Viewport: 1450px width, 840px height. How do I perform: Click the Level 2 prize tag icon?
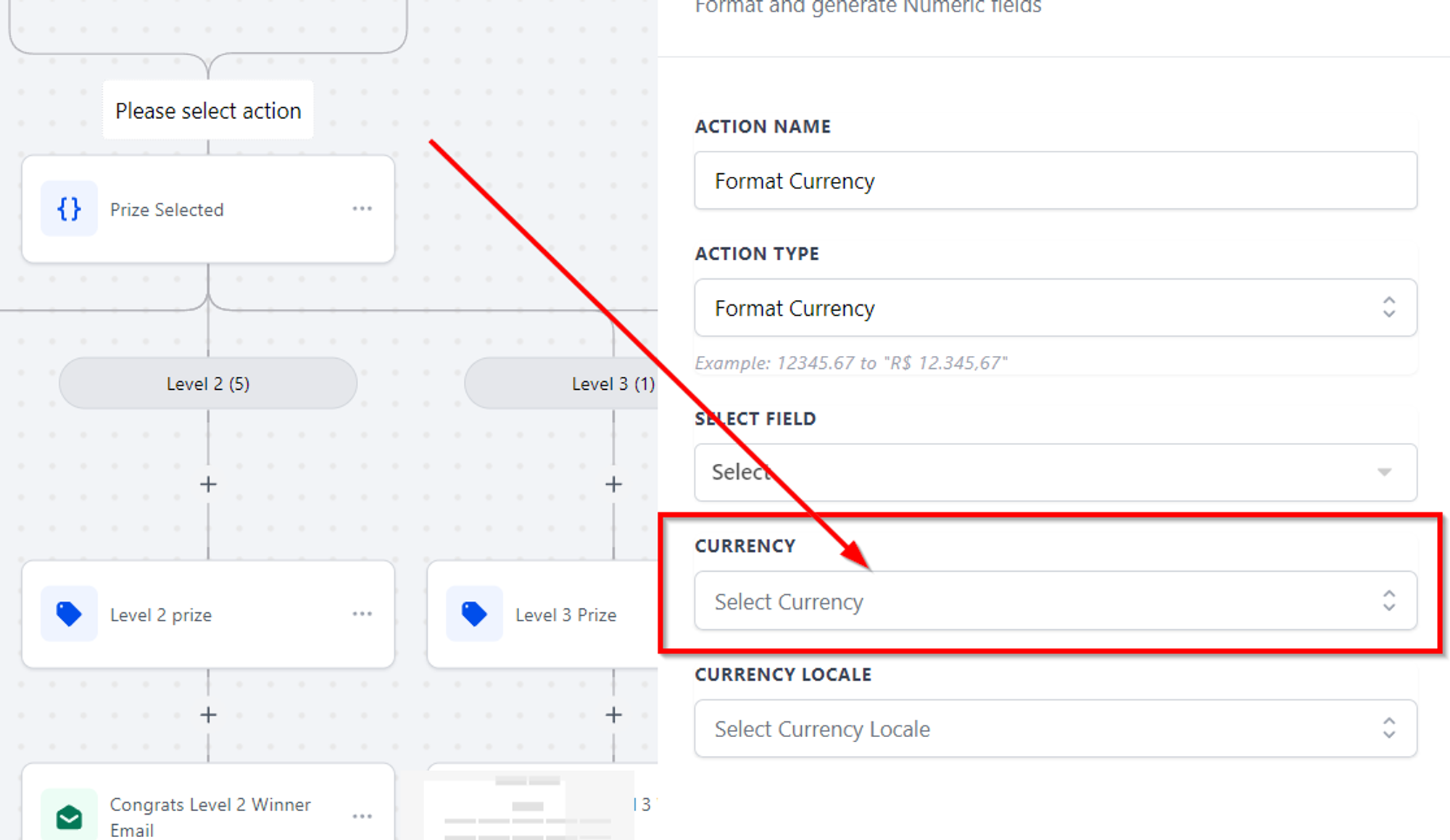69,614
